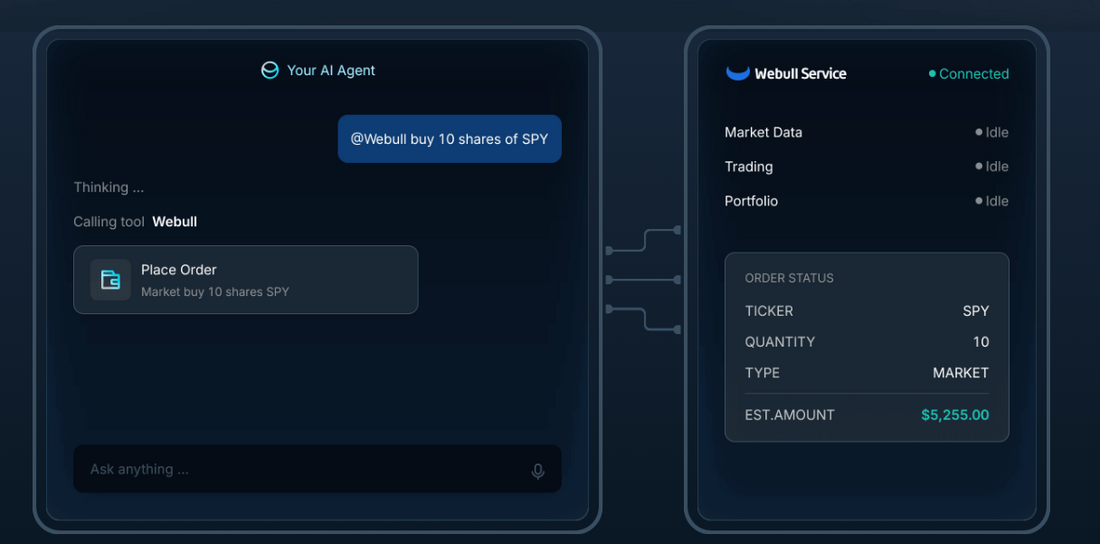
Task: Click the QUANTITY value '10'
Action: click(x=981, y=342)
